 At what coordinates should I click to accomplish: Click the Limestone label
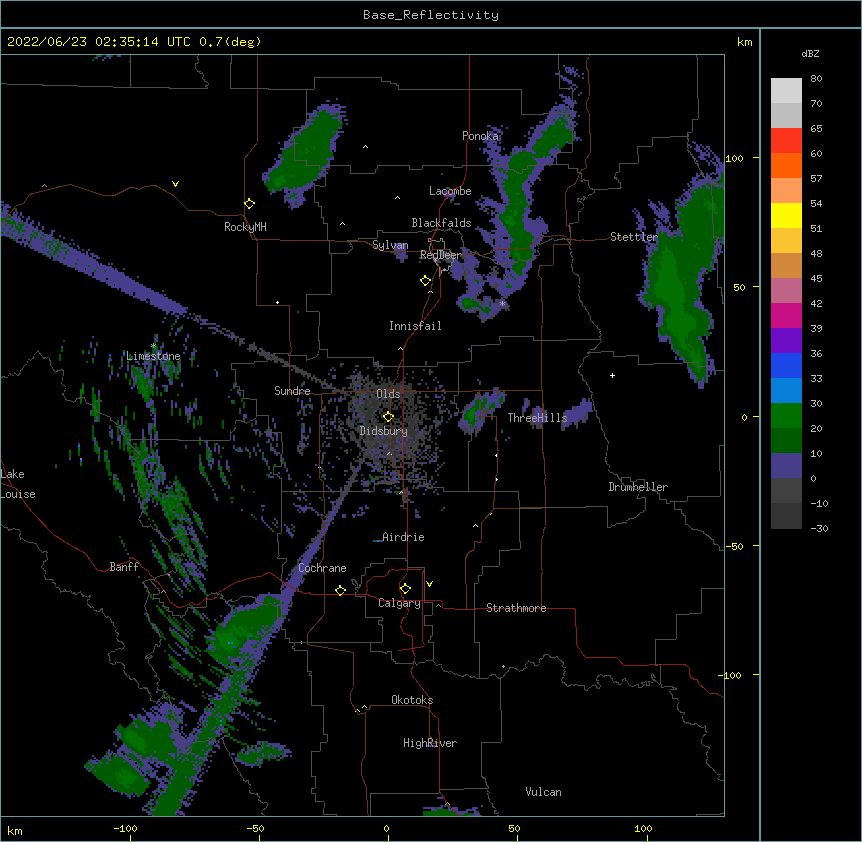pos(153,356)
